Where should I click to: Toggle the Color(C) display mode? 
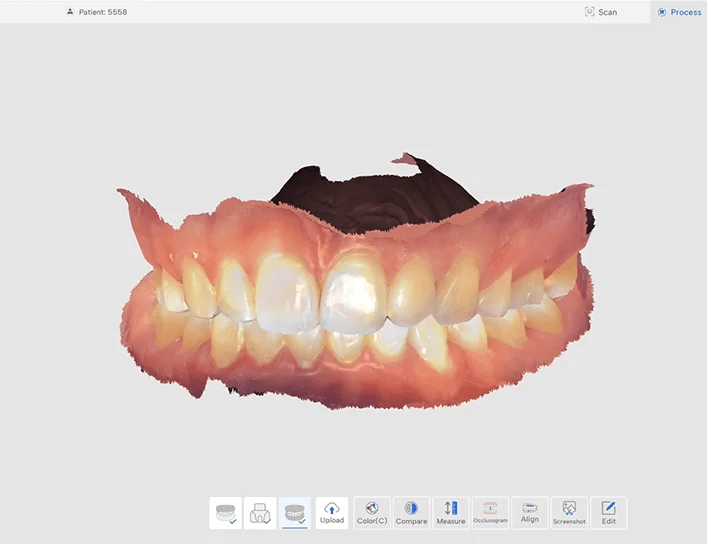372,513
